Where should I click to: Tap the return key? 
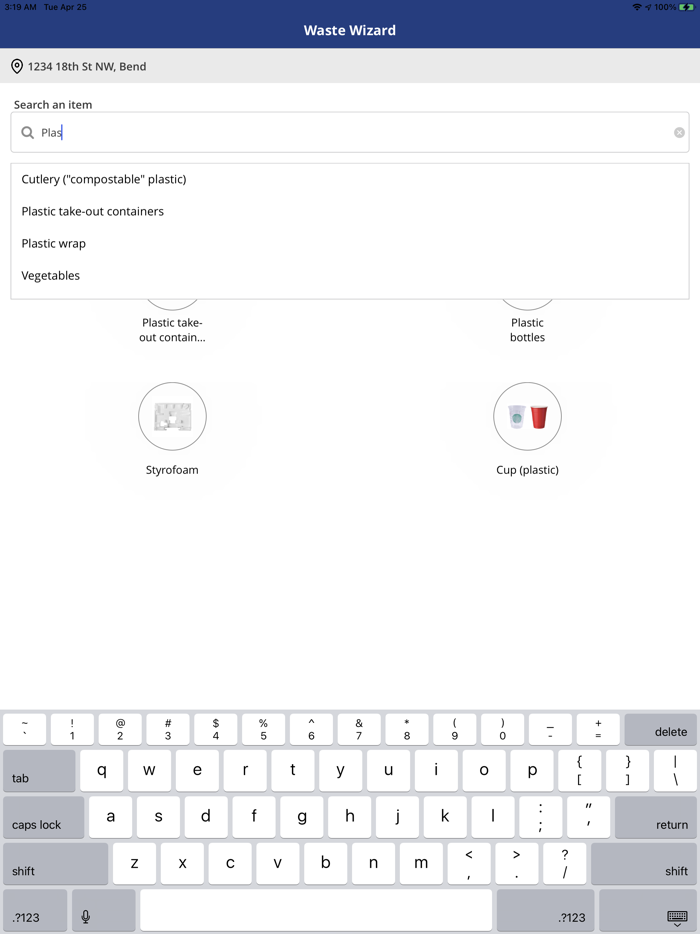655,817
